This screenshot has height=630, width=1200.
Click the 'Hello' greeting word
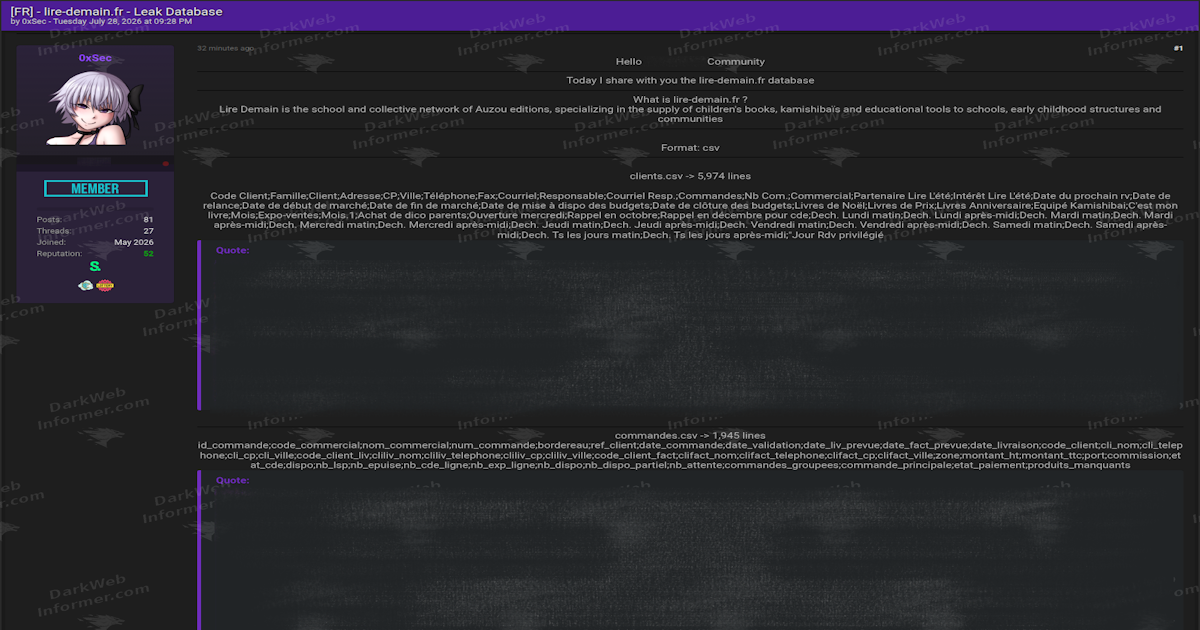point(629,62)
